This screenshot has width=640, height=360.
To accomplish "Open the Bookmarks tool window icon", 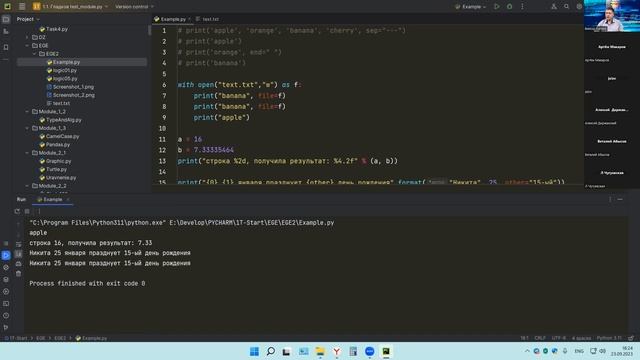I will (6, 47).
